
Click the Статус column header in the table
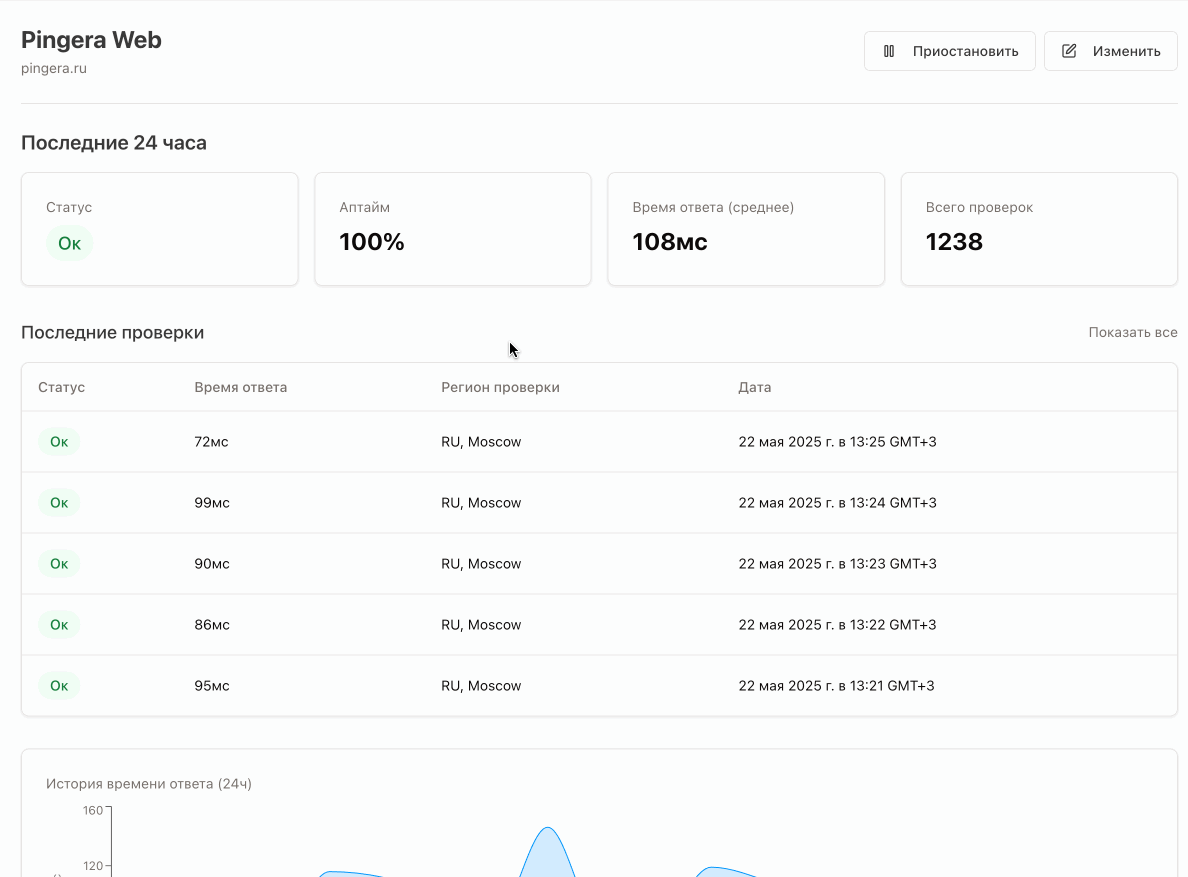pos(61,387)
